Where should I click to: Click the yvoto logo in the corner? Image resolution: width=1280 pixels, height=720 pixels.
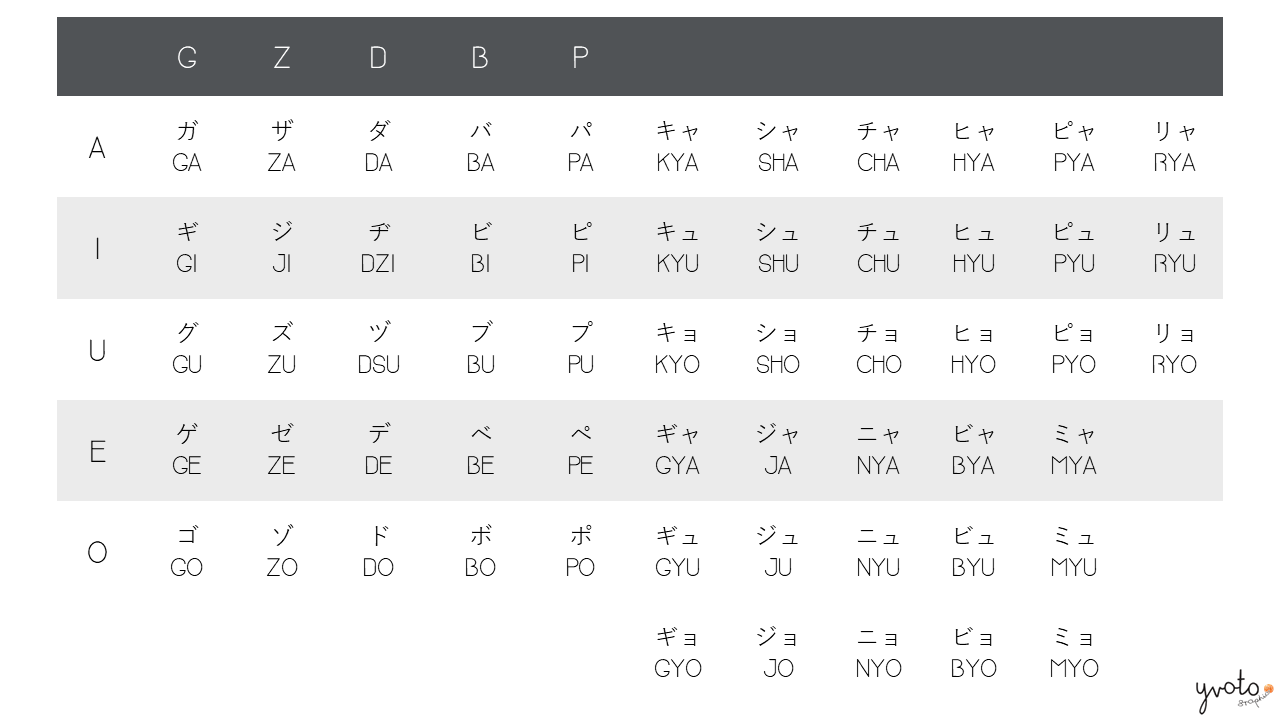click(x=1234, y=693)
